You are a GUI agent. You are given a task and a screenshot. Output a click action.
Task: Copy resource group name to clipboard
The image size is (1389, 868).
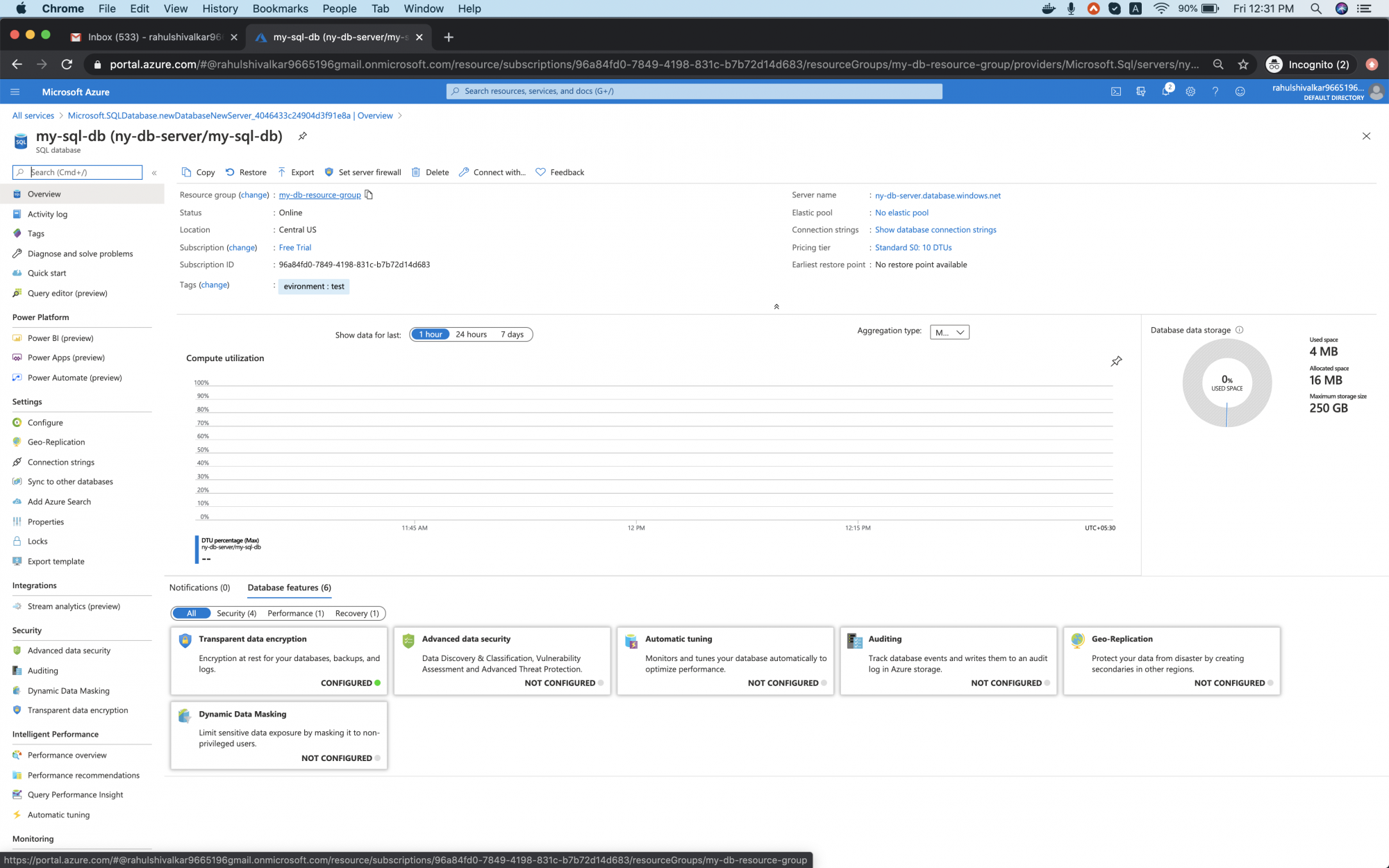[369, 195]
